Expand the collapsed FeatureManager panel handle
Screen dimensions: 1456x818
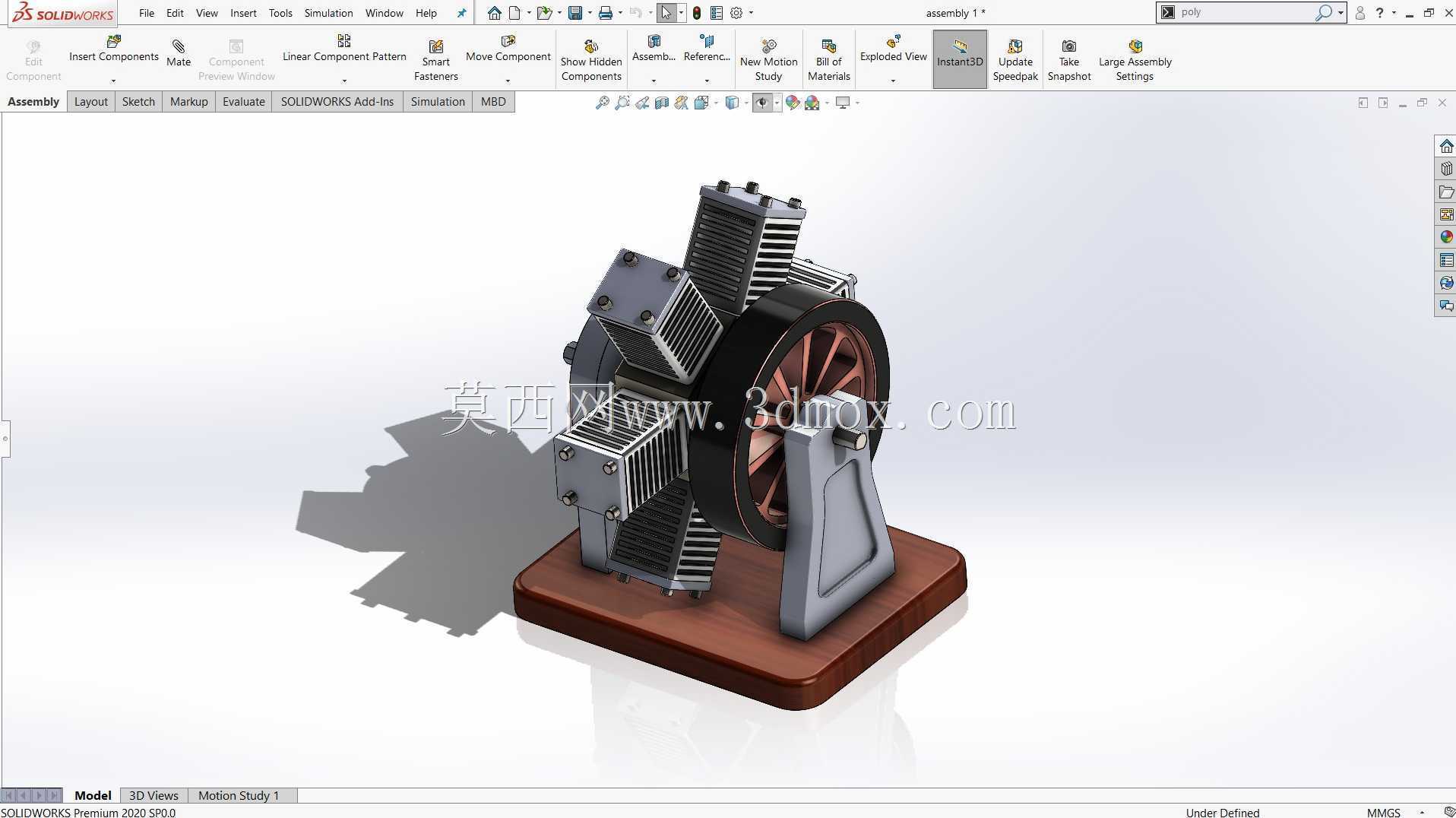5,439
